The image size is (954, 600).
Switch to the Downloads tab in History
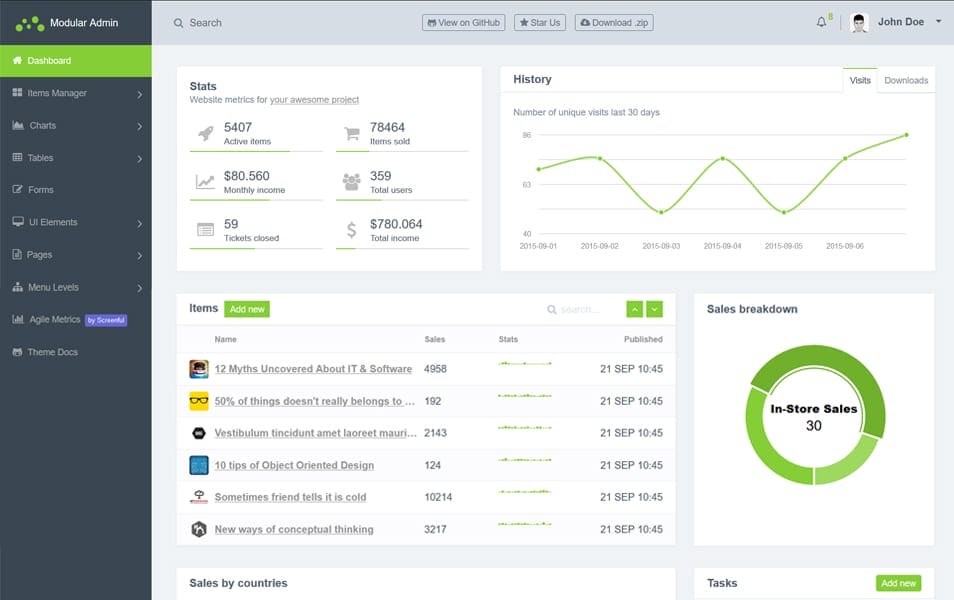(x=905, y=80)
